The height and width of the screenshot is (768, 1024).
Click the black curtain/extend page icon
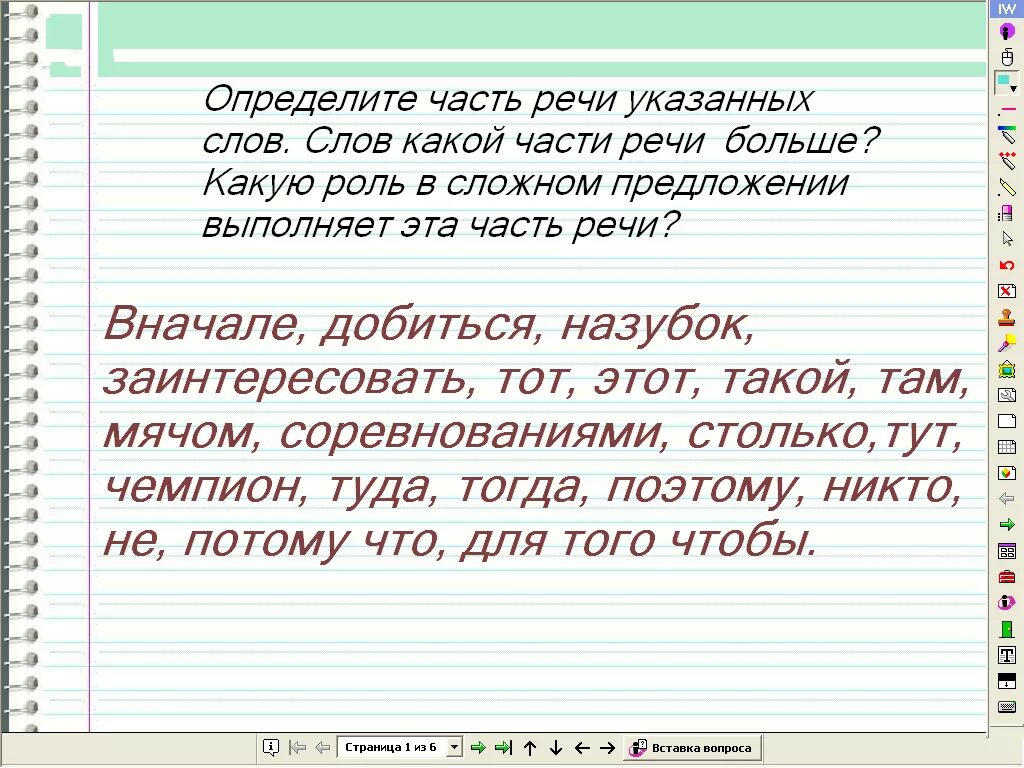(1006, 681)
